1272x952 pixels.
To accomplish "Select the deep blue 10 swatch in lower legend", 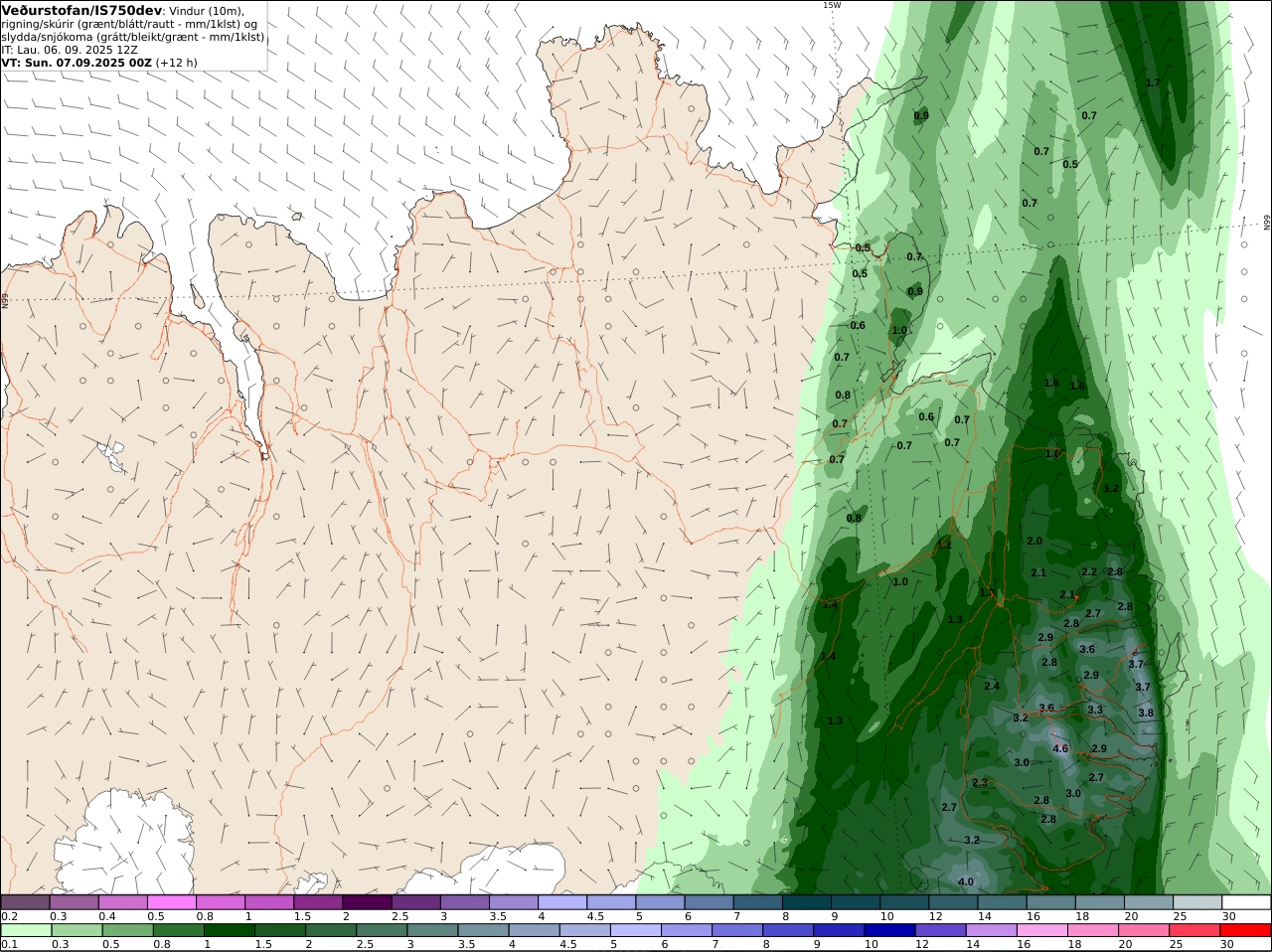I will pyautogui.click(x=888, y=930).
